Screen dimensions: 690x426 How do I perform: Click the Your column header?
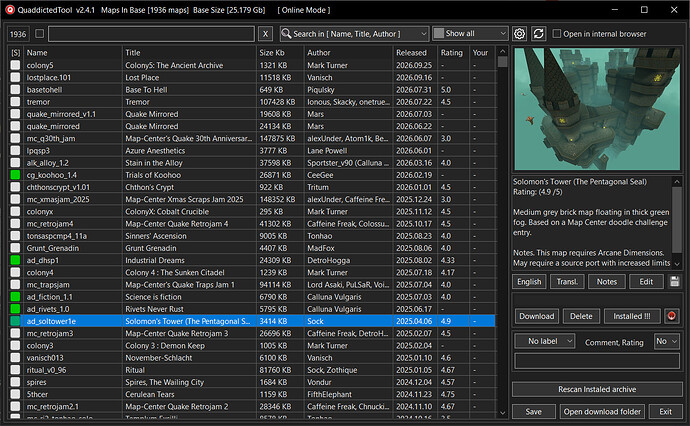coord(482,52)
